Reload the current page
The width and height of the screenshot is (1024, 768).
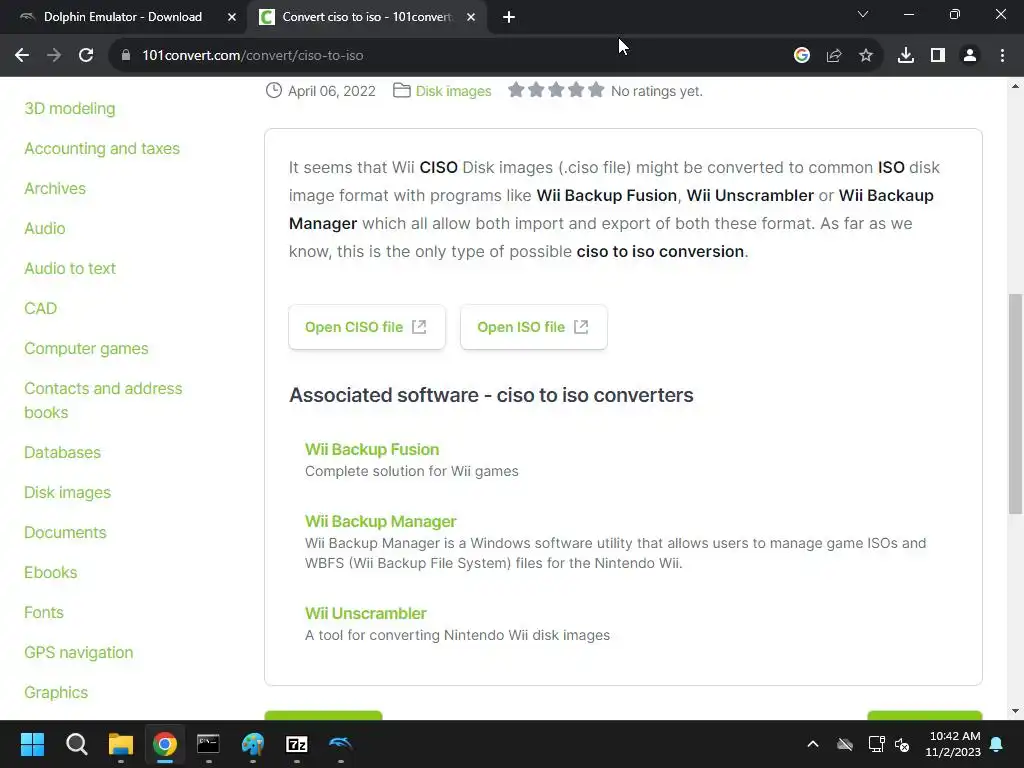point(86,56)
